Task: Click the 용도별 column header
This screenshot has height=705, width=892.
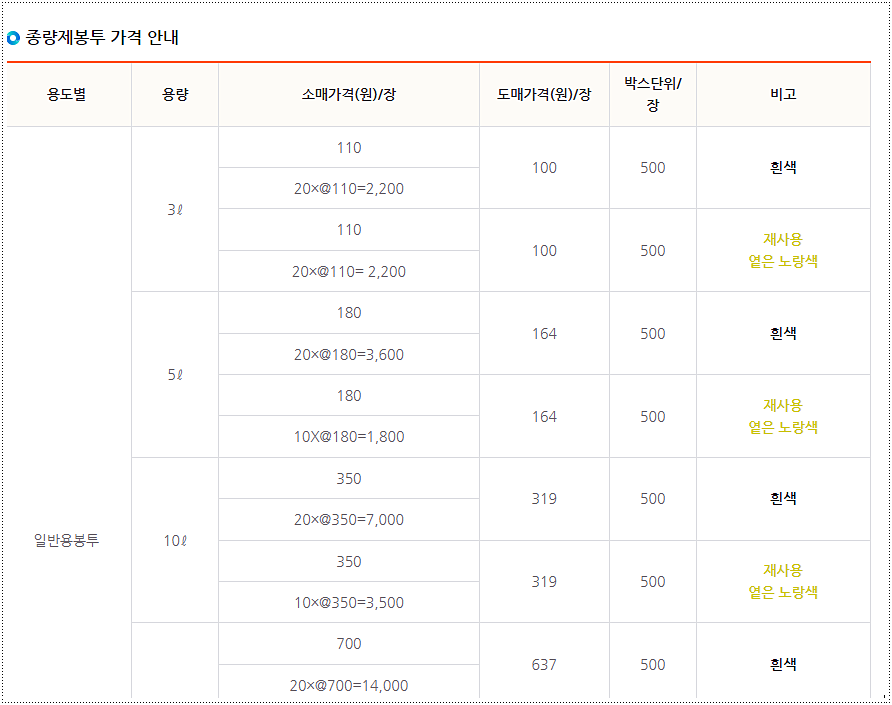Action: click(69, 94)
